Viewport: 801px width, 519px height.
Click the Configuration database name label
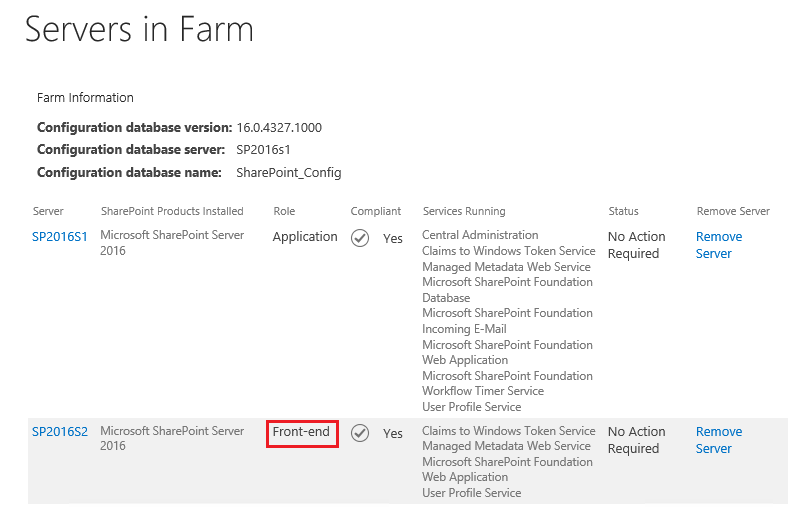[129, 173]
